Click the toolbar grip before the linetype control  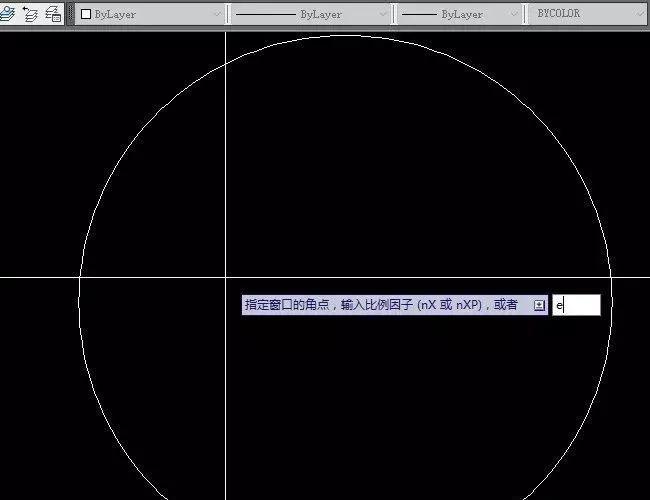tap(229, 14)
